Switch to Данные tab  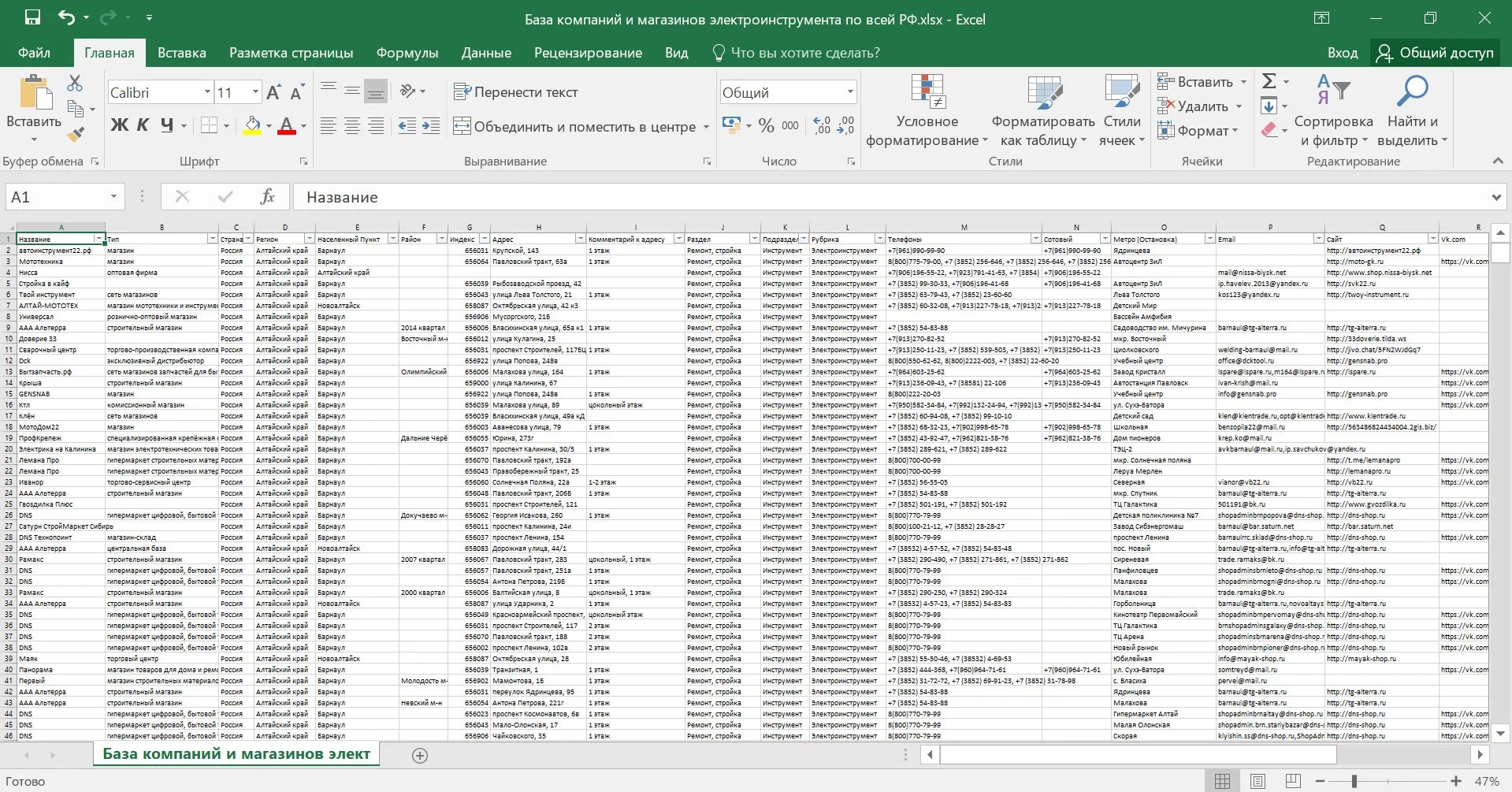(x=486, y=53)
